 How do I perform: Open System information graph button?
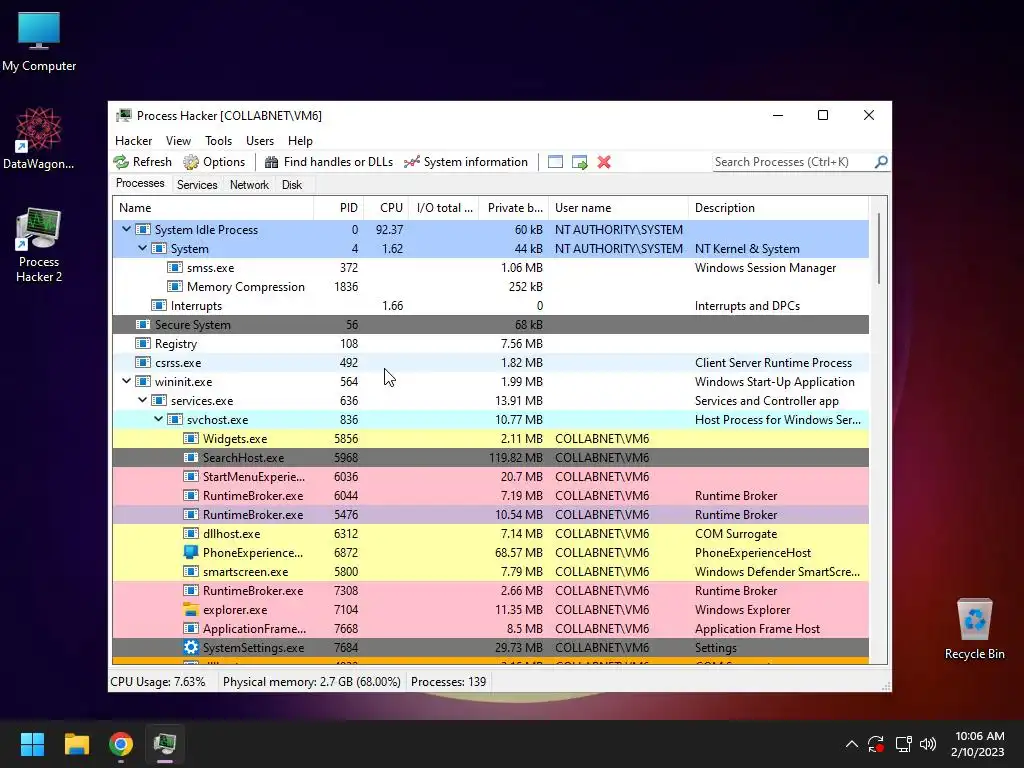click(466, 162)
